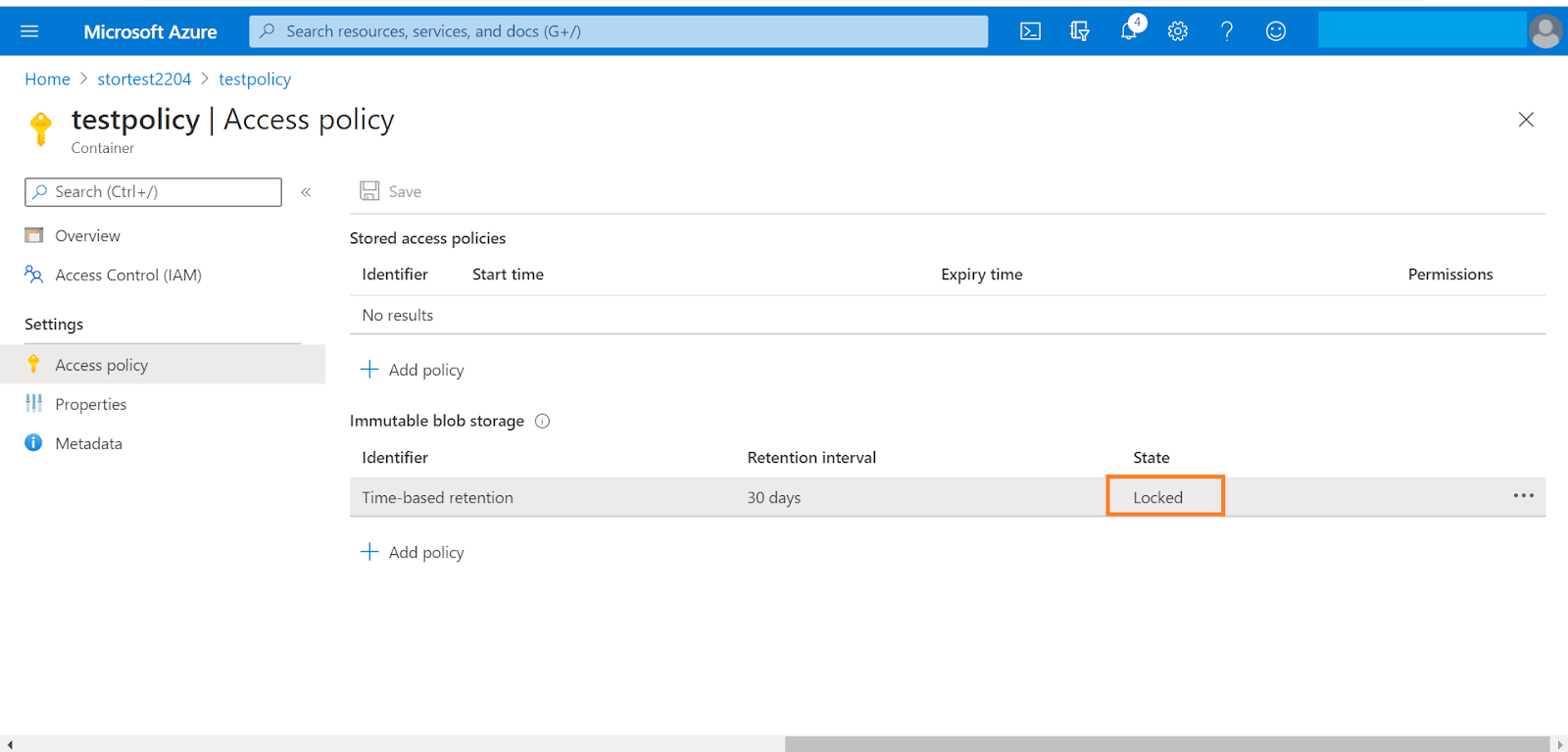Screen dimensions: 1568x752
Task: Click the testpolicy breadcrumb link
Action: pos(255,79)
